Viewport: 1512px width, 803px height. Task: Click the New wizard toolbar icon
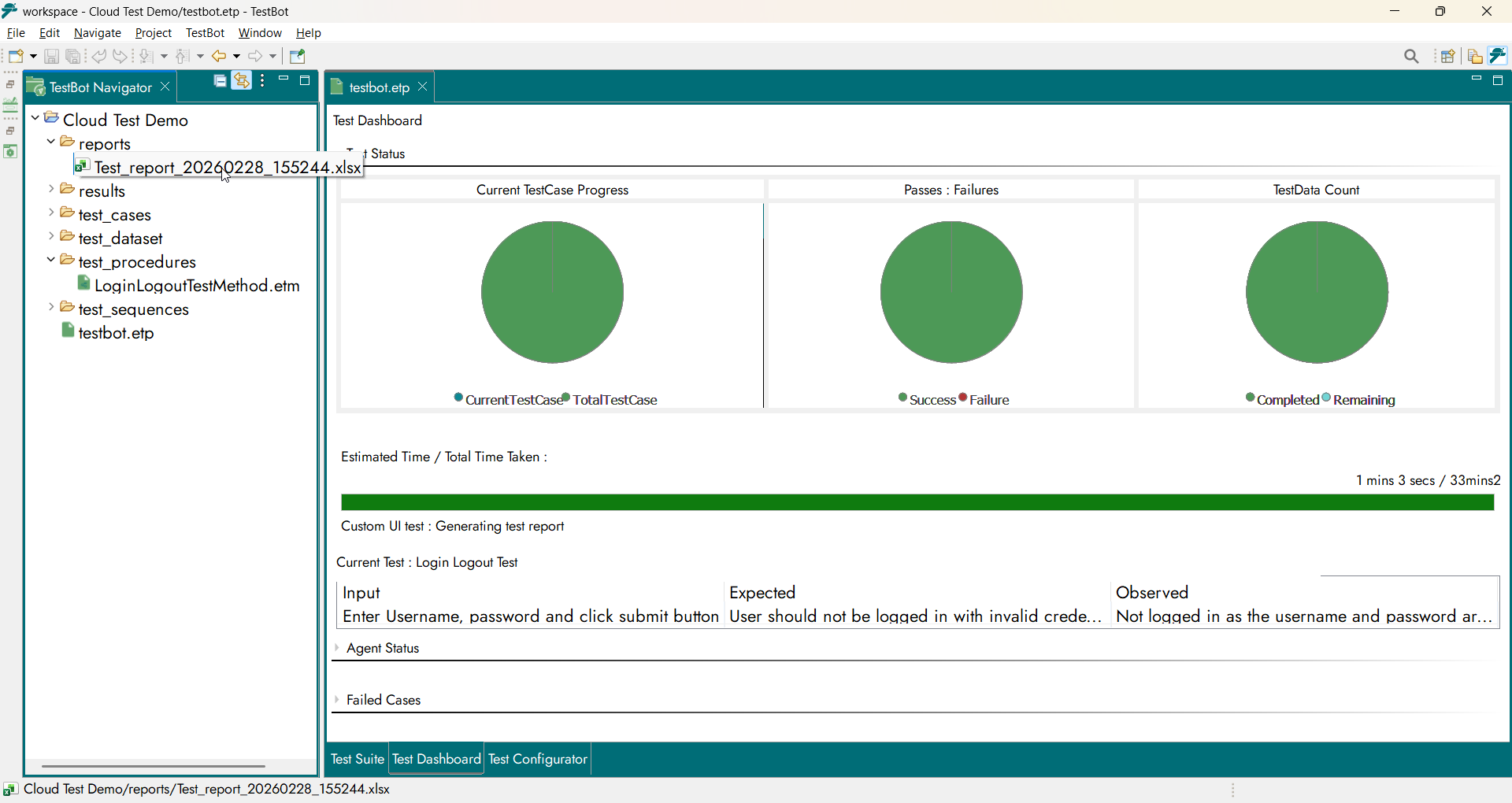(x=17, y=57)
